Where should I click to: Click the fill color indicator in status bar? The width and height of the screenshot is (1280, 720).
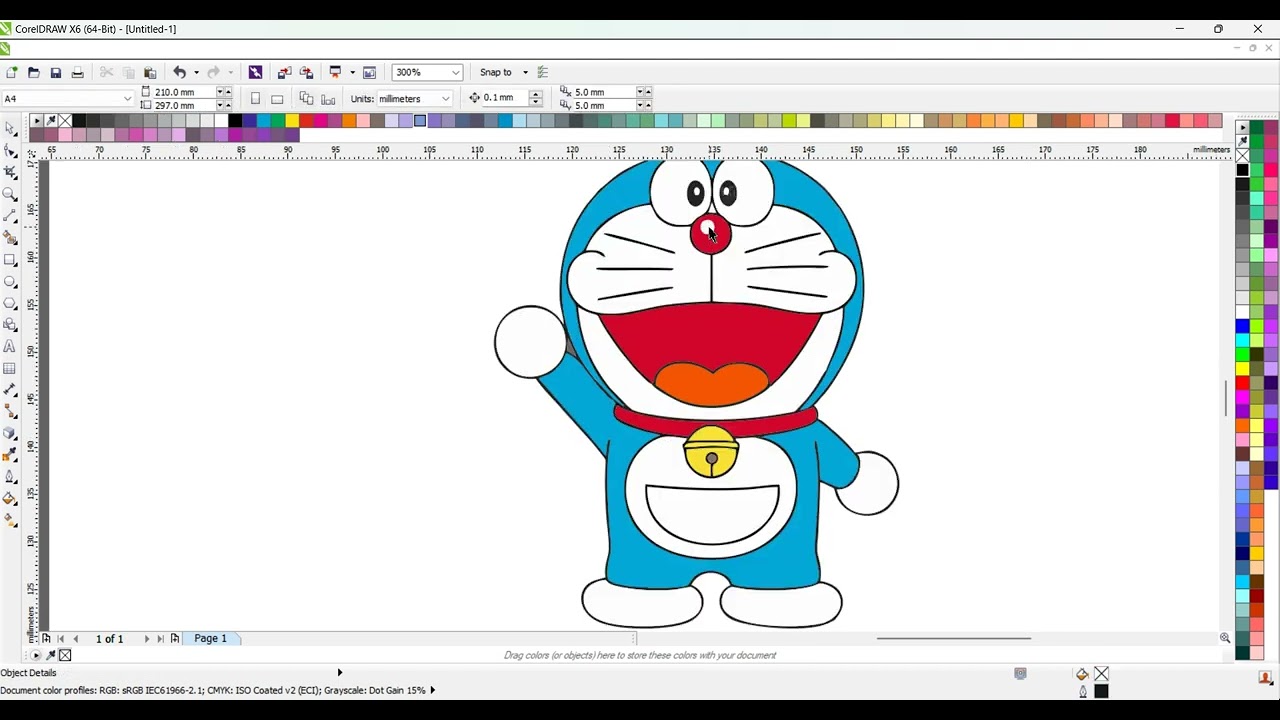1101,674
